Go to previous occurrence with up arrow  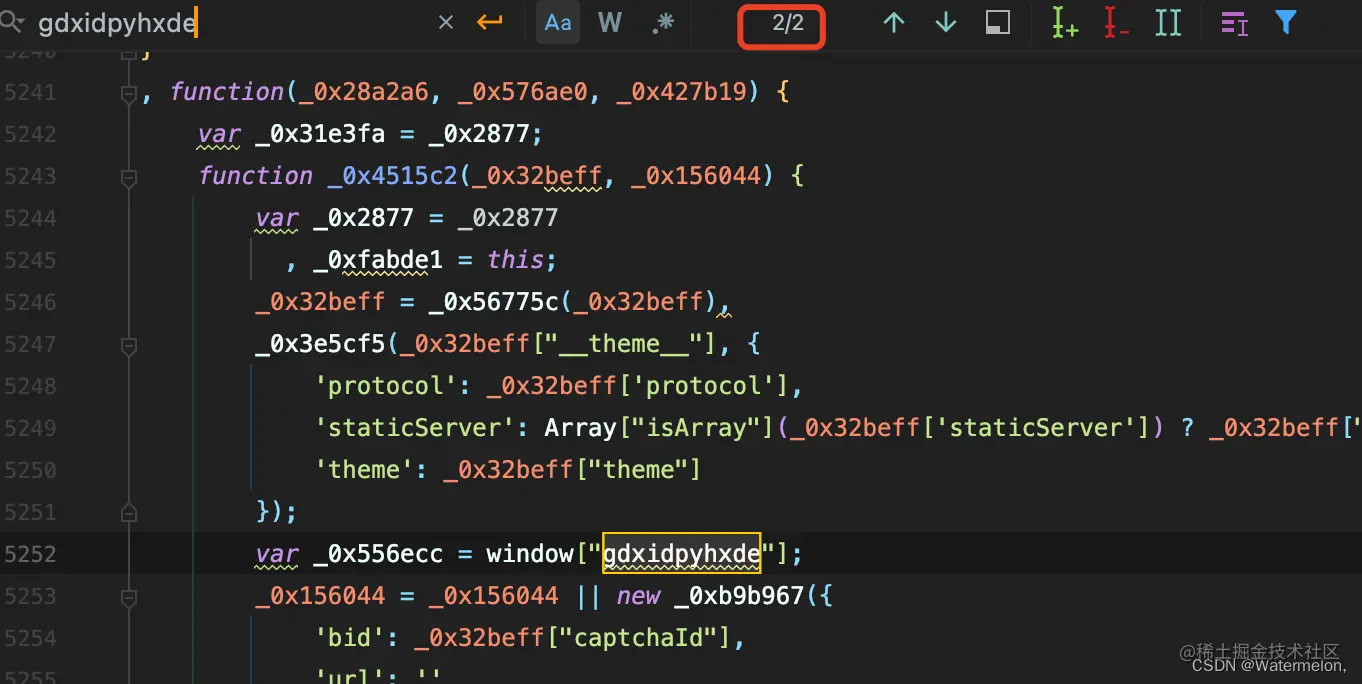click(894, 23)
